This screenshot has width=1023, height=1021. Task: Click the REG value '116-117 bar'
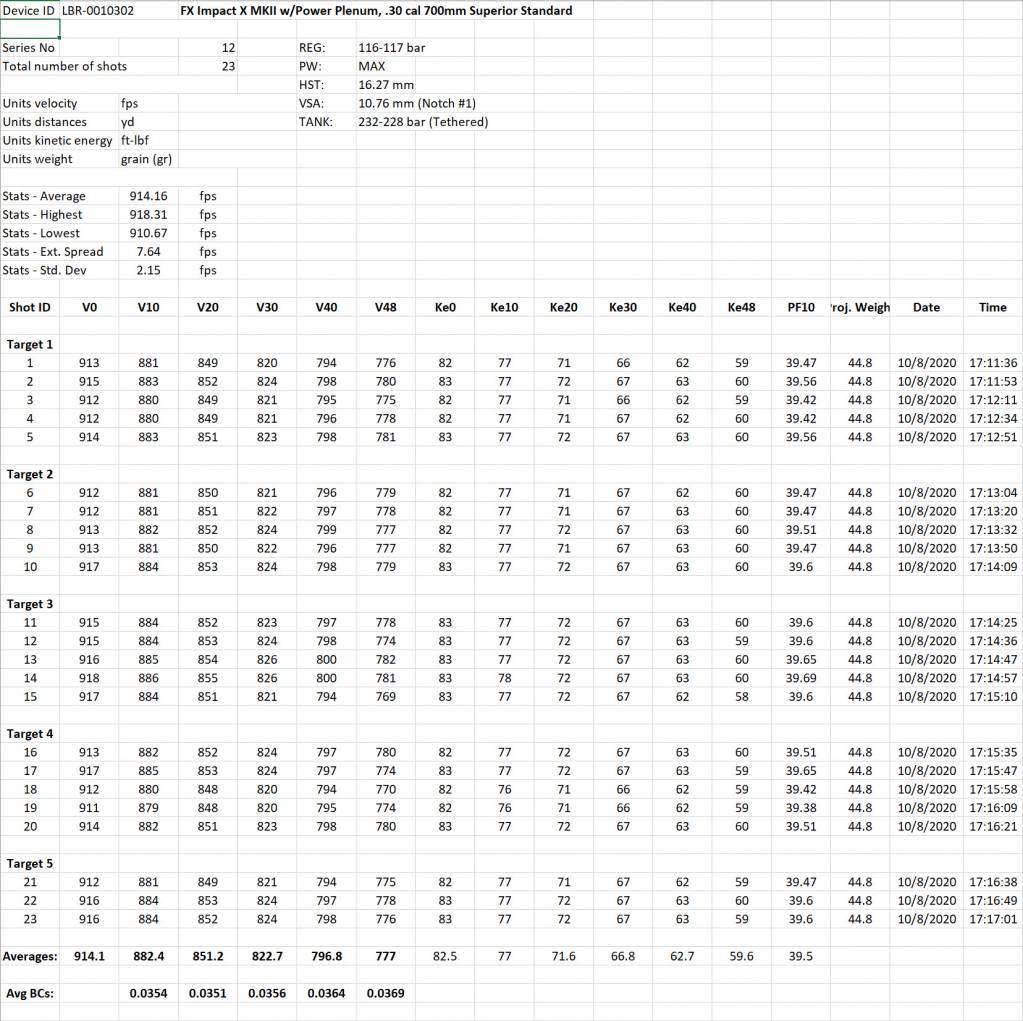tap(391, 48)
